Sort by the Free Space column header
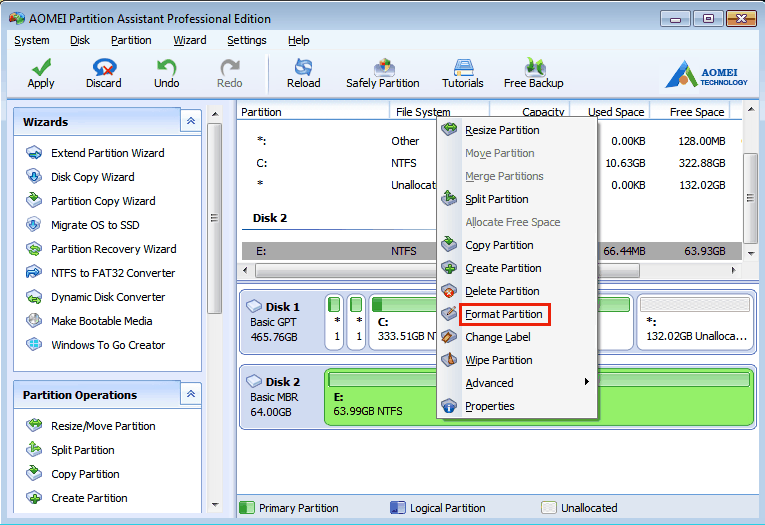This screenshot has height=525, width=765. (690, 112)
